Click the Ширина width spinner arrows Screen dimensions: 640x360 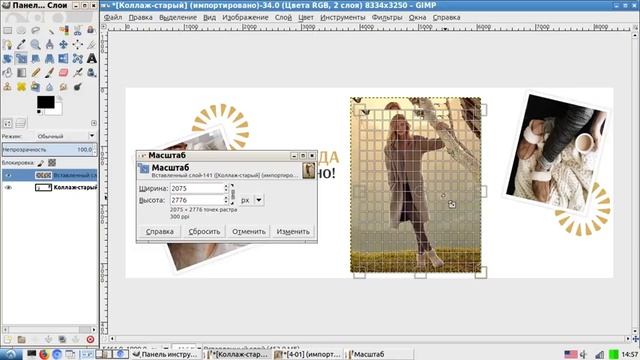coord(226,188)
